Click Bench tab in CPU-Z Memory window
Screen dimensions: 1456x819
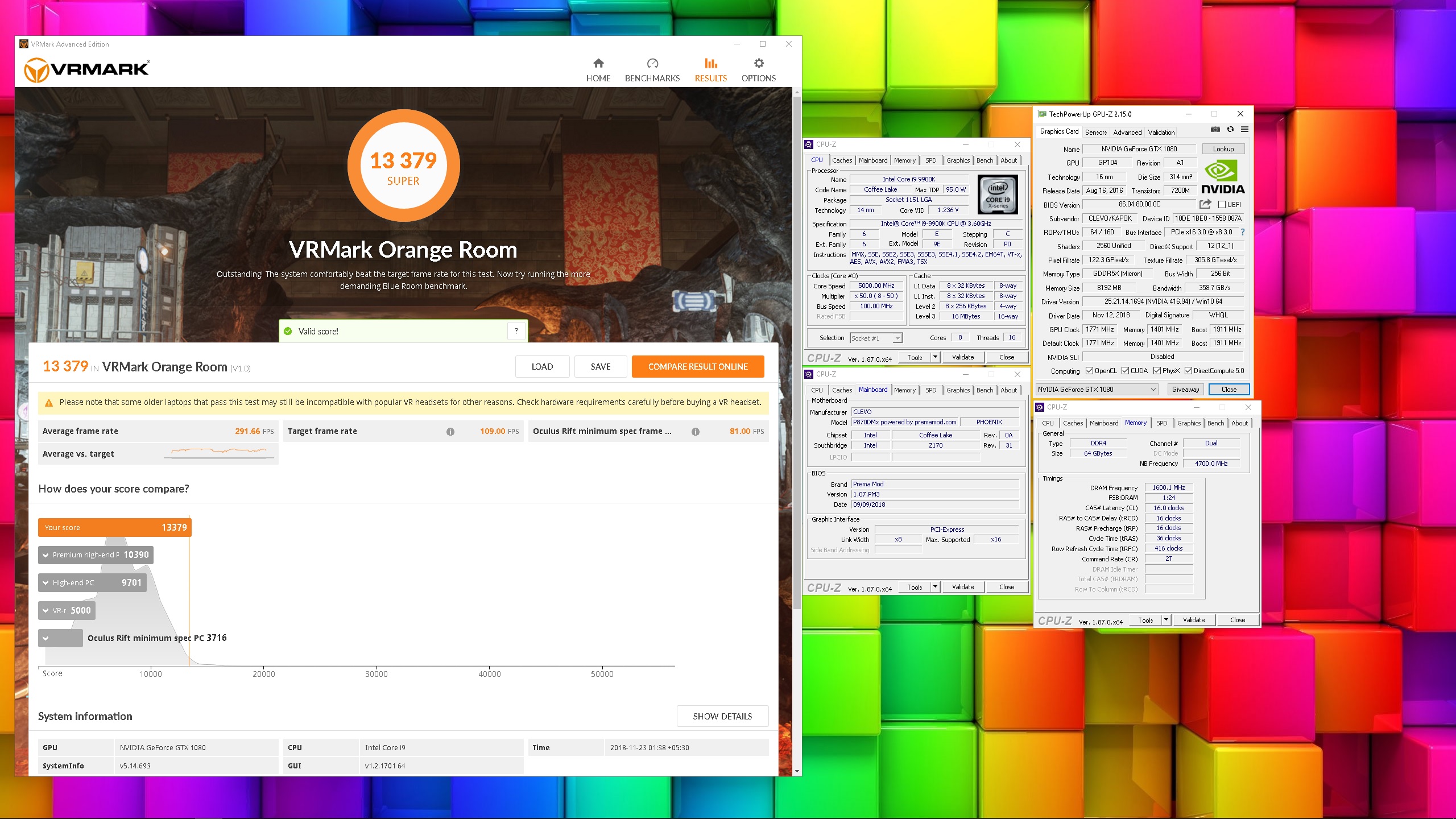(x=1216, y=423)
